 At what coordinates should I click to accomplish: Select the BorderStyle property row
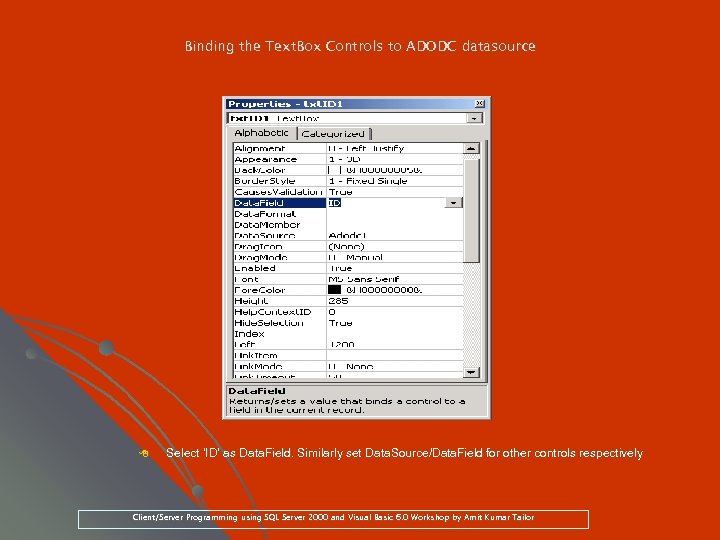tap(348, 181)
